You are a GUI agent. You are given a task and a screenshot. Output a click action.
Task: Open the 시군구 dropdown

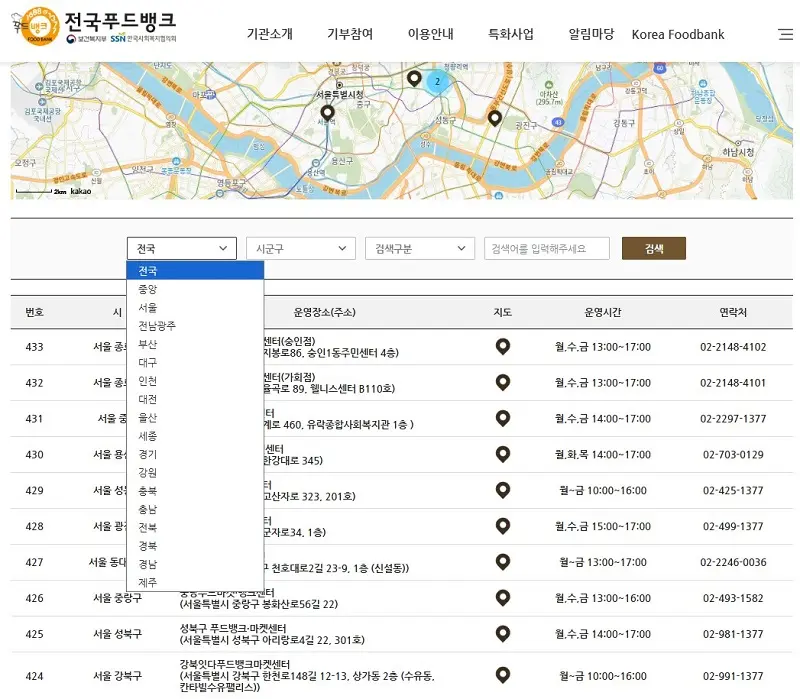301,248
